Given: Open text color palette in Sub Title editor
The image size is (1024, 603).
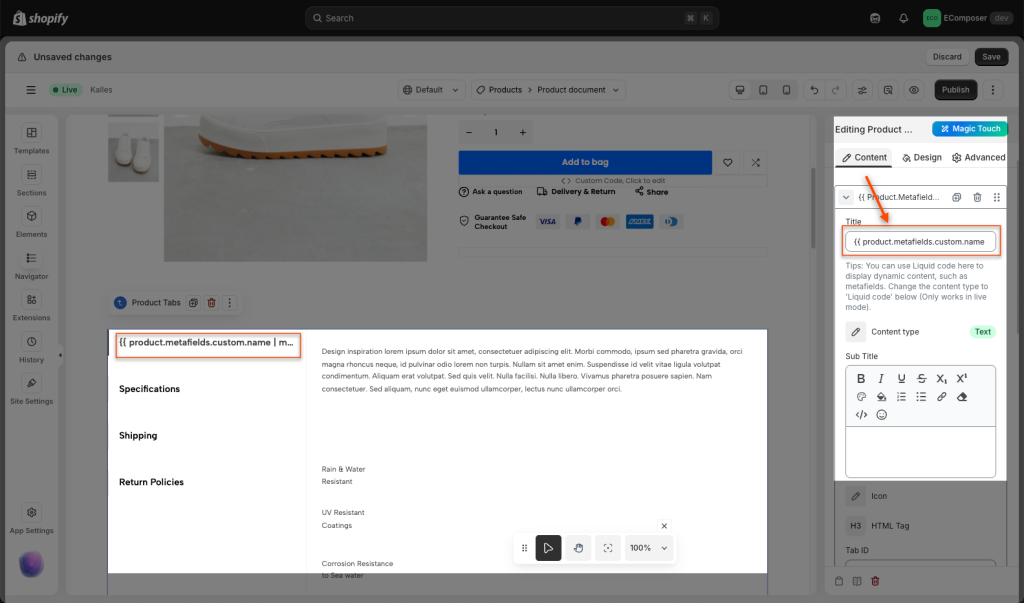Looking at the screenshot, I should pos(861,397).
